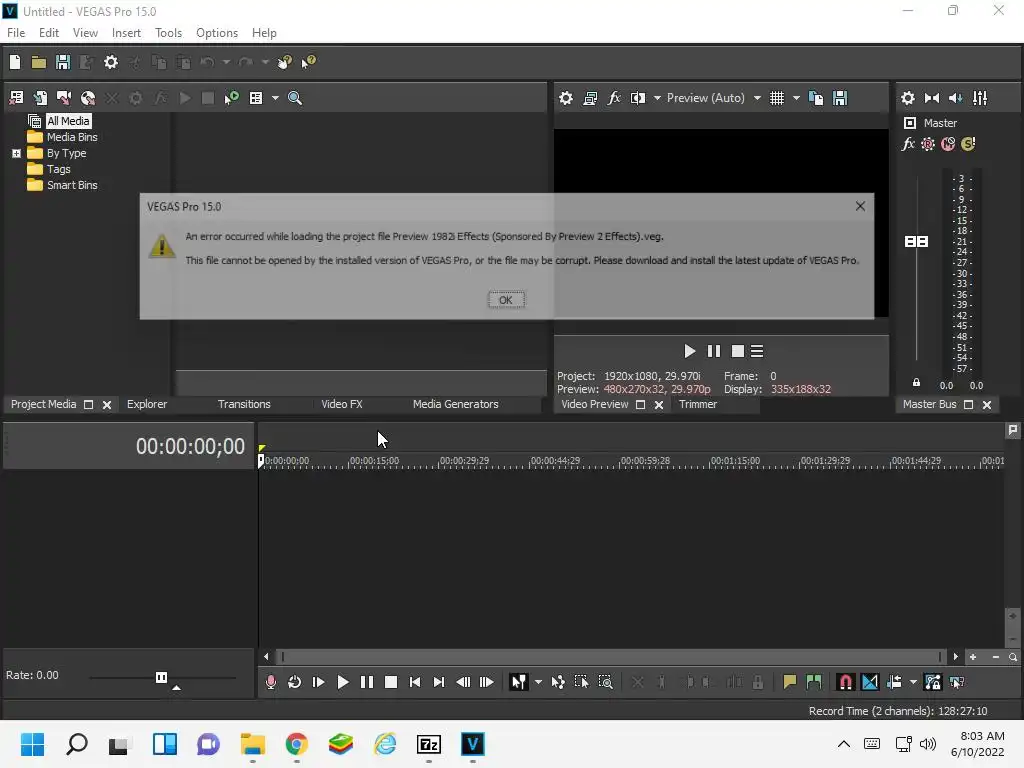The width and height of the screenshot is (1024, 768).
Task: Click the timeline horizontal scrollbar
Action: 611,657
